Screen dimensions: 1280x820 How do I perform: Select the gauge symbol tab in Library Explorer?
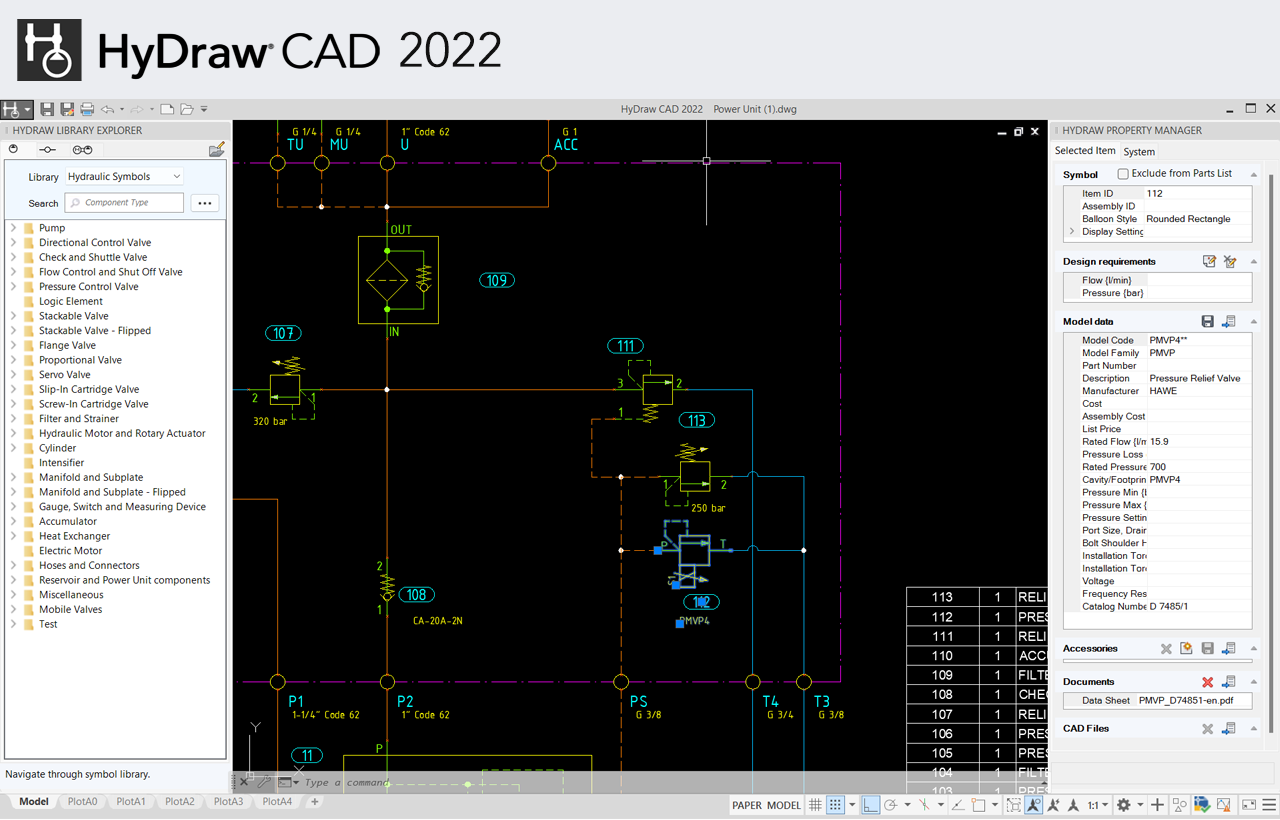pos(14,150)
